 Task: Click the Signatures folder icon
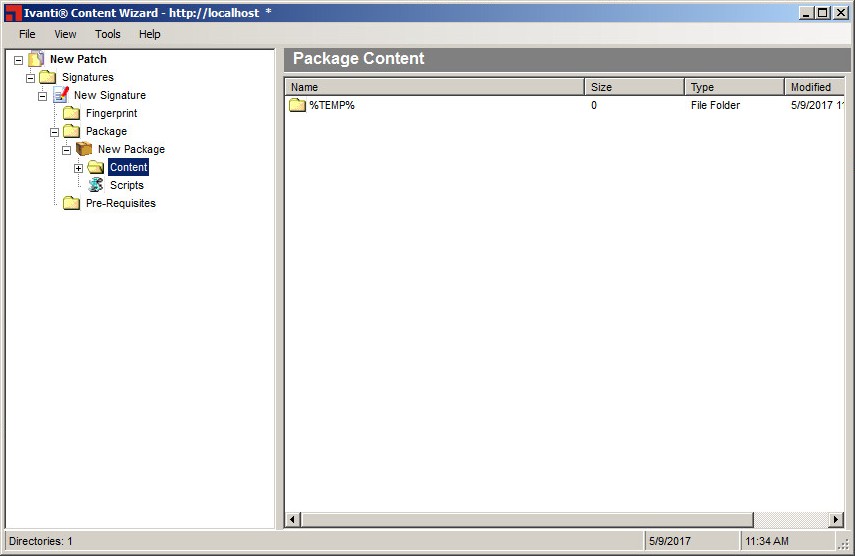click(x=48, y=77)
